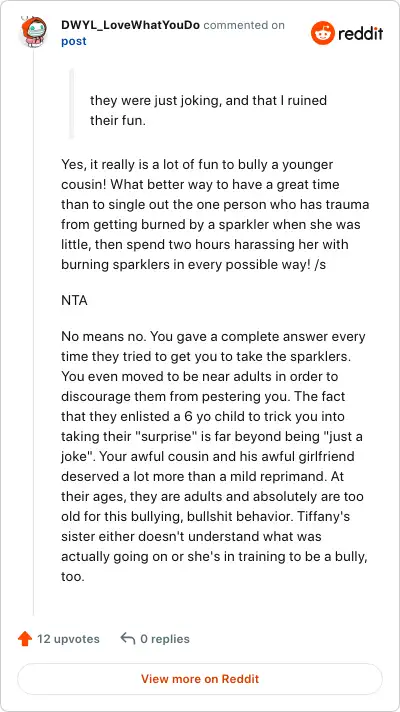Image resolution: width=400 pixels, height=712 pixels.
Task: Click the "commented on" header text
Action: (x=244, y=25)
